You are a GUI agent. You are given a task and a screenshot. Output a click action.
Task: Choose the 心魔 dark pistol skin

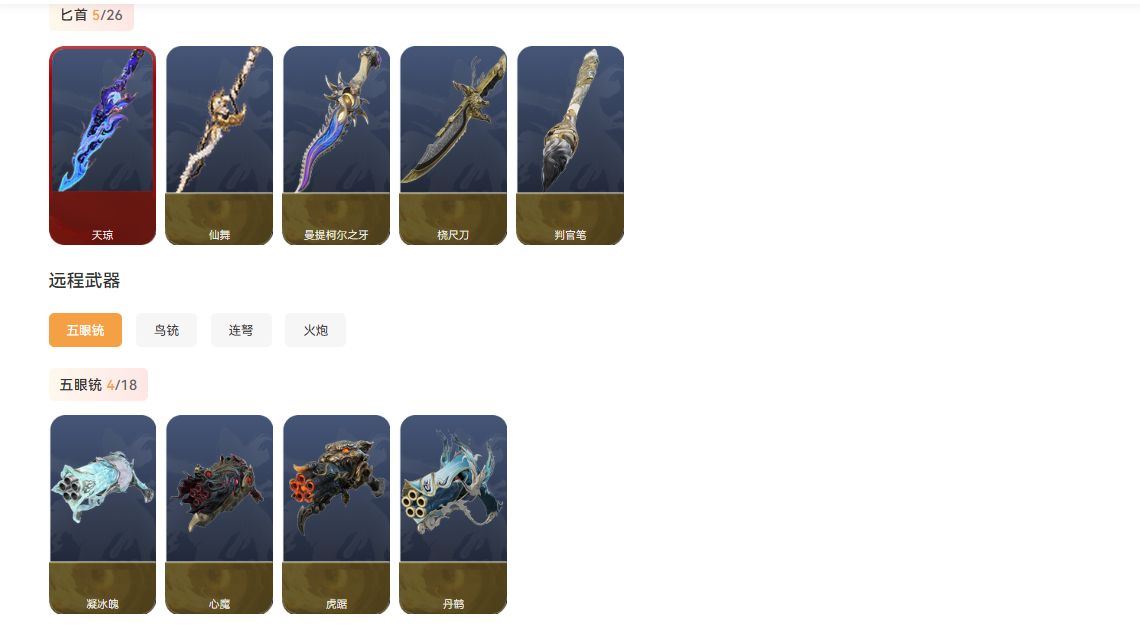[x=220, y=515]
